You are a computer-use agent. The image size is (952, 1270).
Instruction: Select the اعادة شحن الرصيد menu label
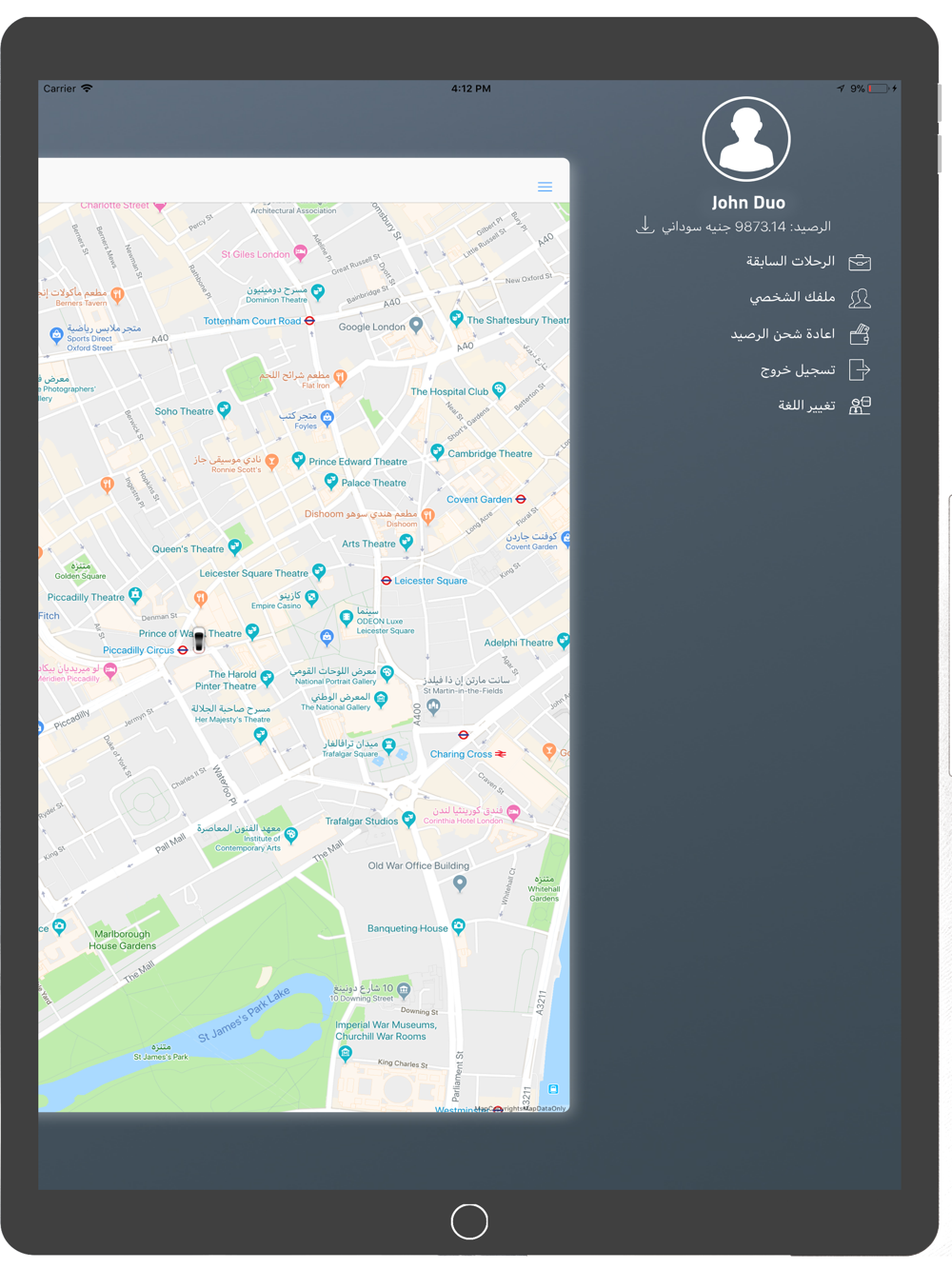coord(783,333)
